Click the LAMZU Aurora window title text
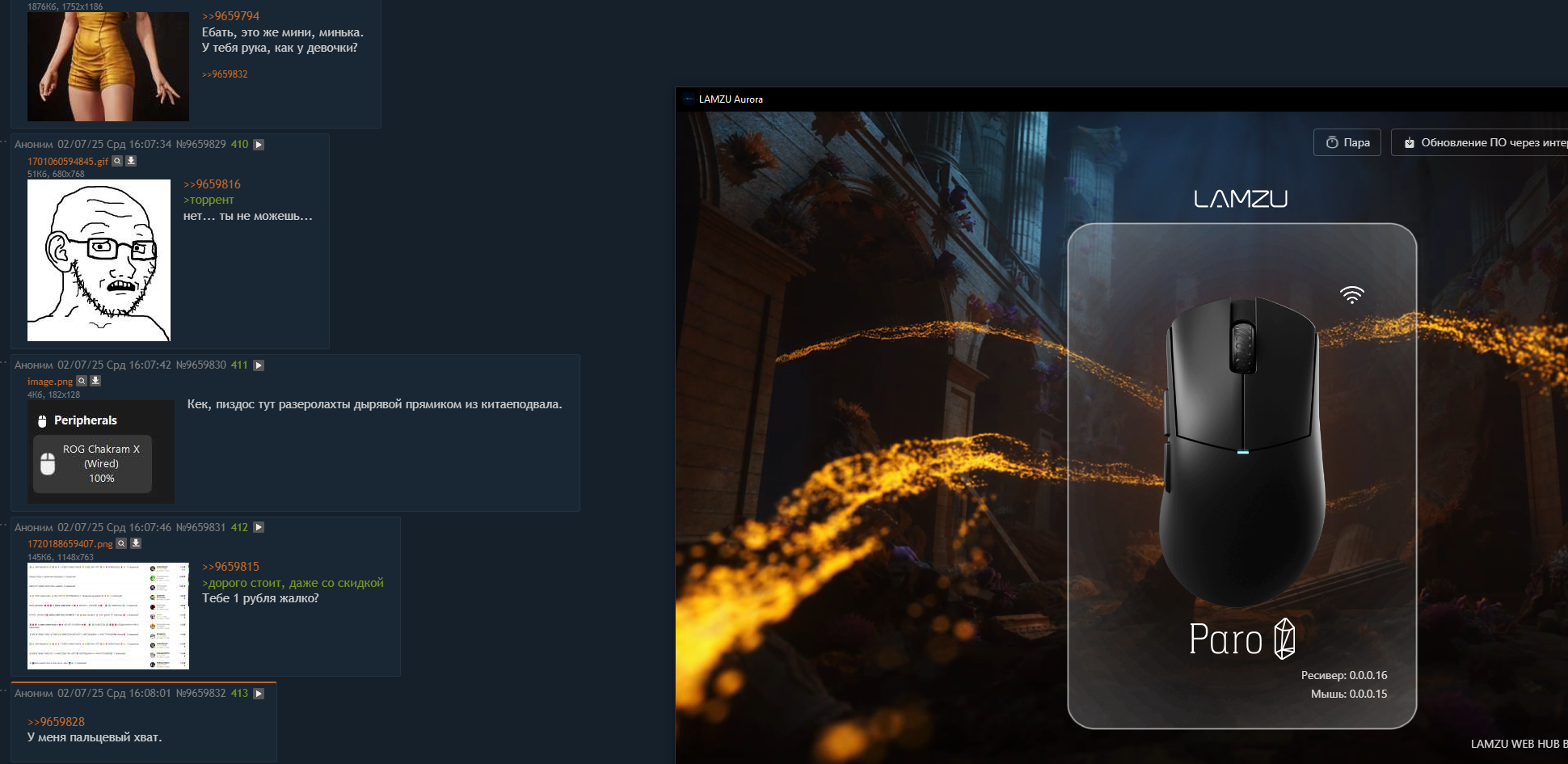The width and height of the screenshot is (1568, 764). pos(731,99)
